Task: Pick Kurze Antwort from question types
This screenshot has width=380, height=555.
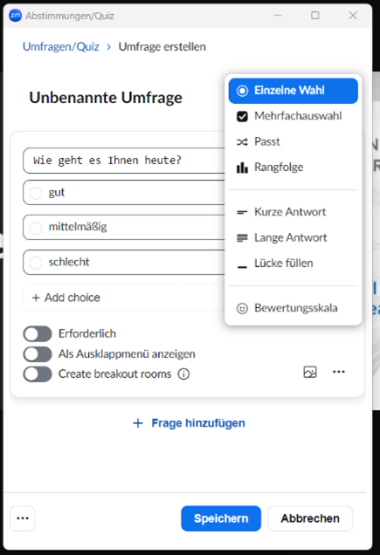Action: [x=293, y=212]
